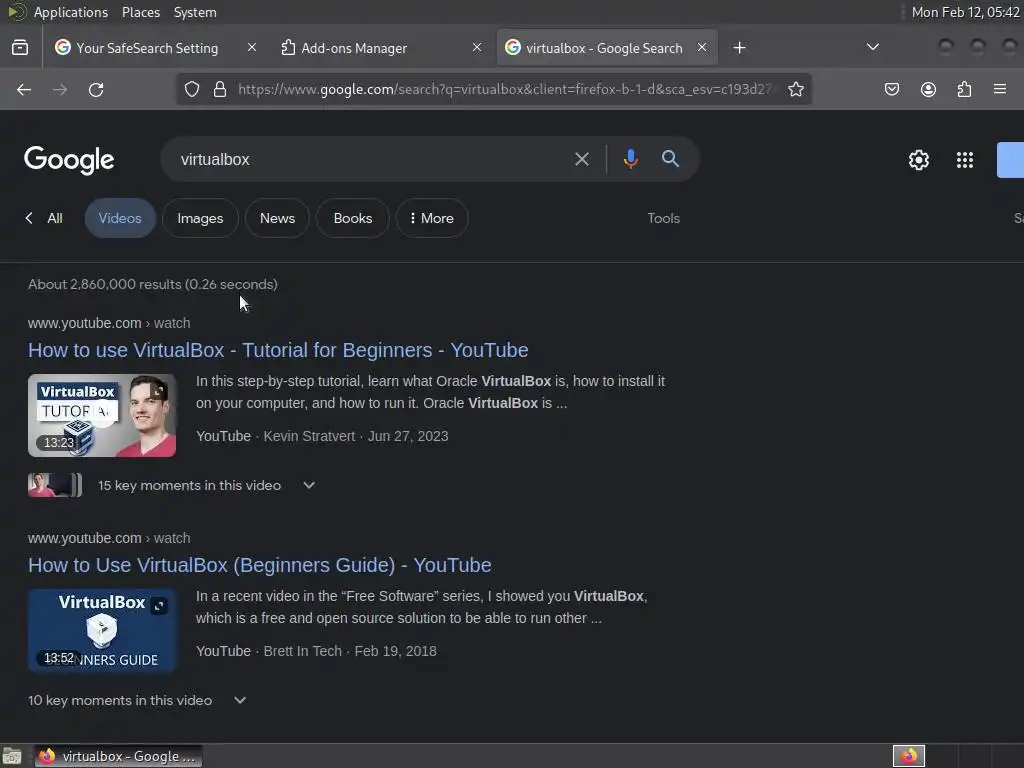Expand 15 key moments in this video

click(x=309, y=485)
